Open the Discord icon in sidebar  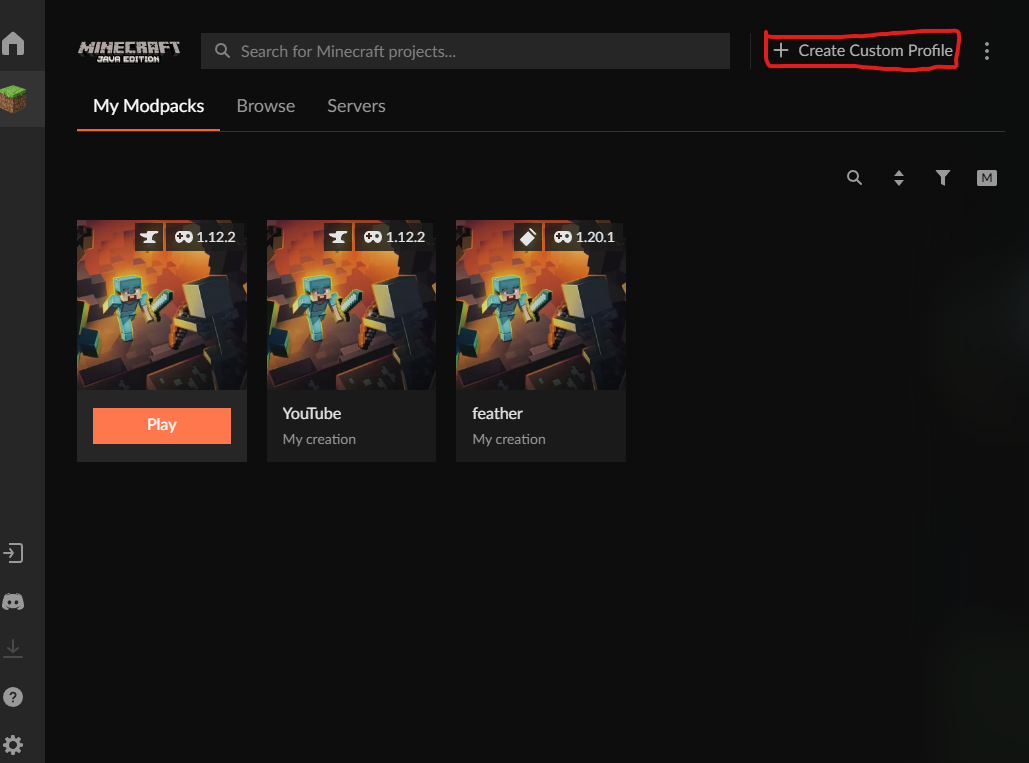(13, 602)
